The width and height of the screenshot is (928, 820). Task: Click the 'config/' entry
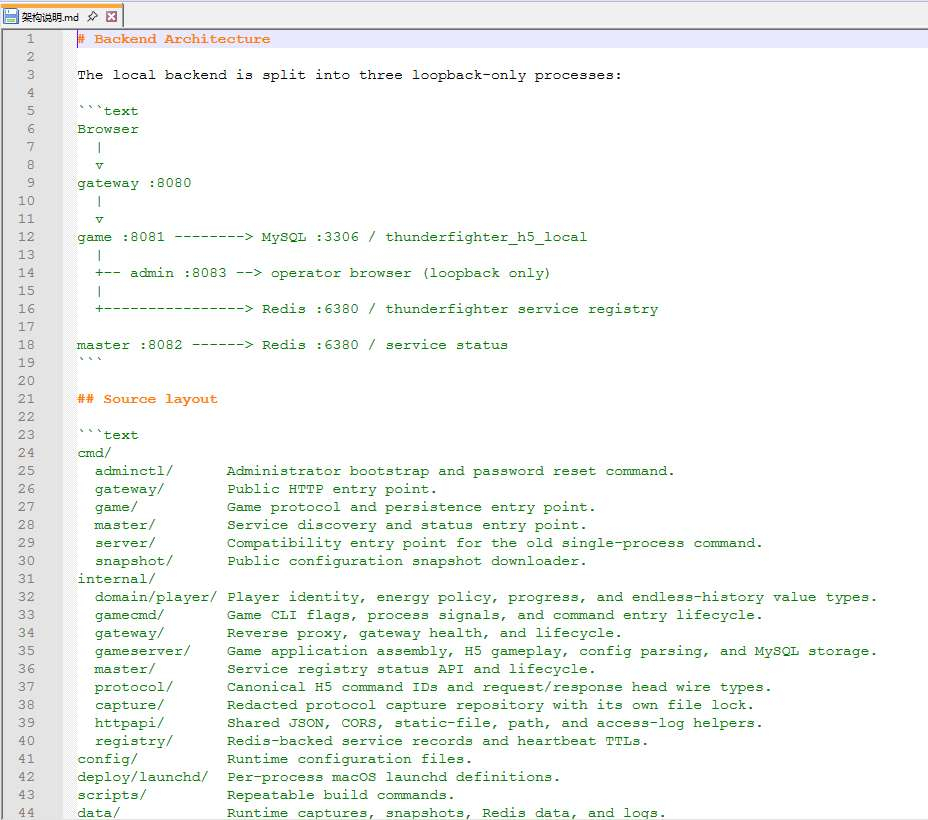(108, 759)
